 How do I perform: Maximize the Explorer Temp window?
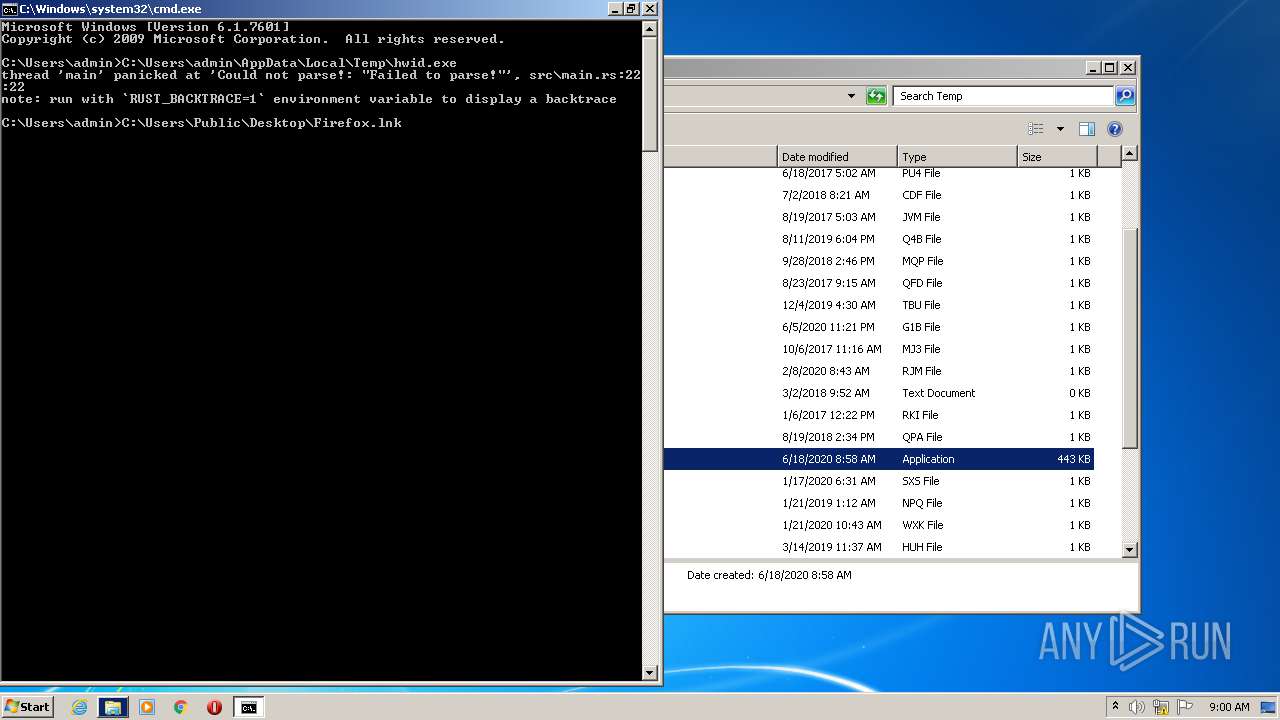coord(1110,68)
